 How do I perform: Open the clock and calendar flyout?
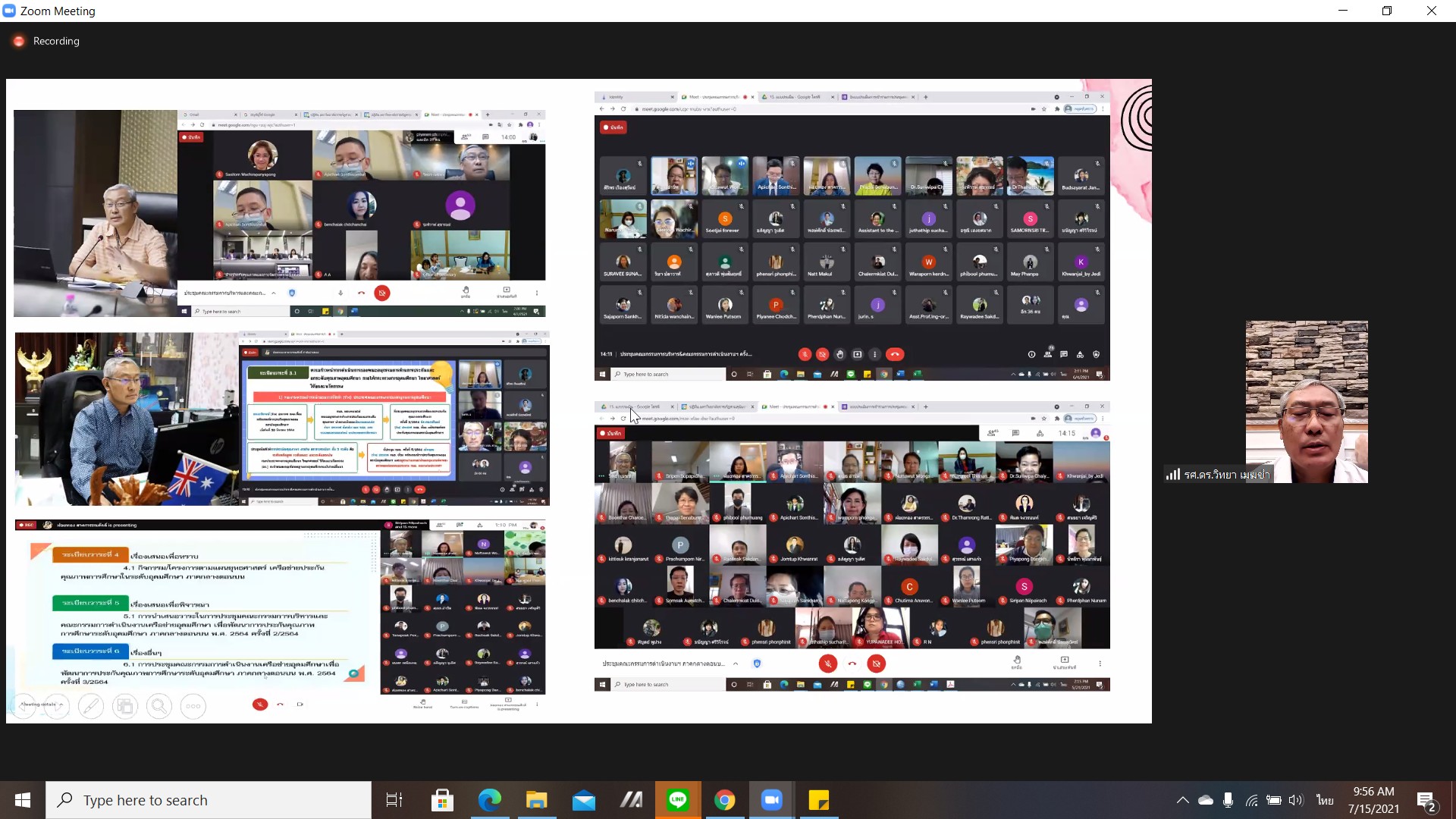1373,800
